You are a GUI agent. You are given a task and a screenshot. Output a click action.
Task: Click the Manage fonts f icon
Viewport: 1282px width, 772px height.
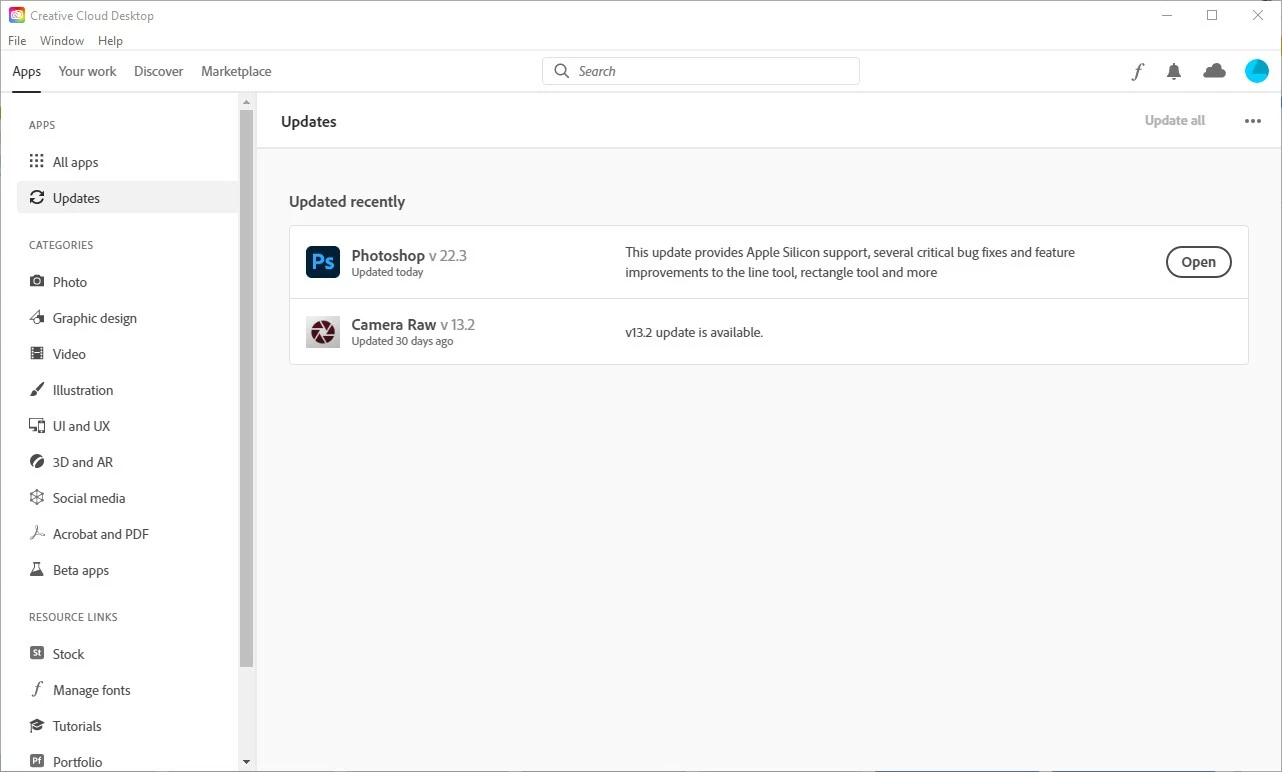pos(37,689)
